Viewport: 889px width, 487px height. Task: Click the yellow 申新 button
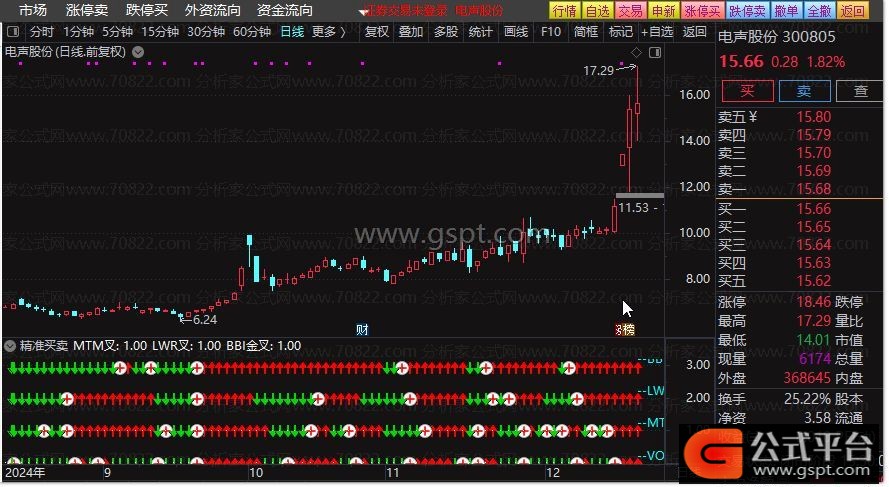(x=663, y=11)
